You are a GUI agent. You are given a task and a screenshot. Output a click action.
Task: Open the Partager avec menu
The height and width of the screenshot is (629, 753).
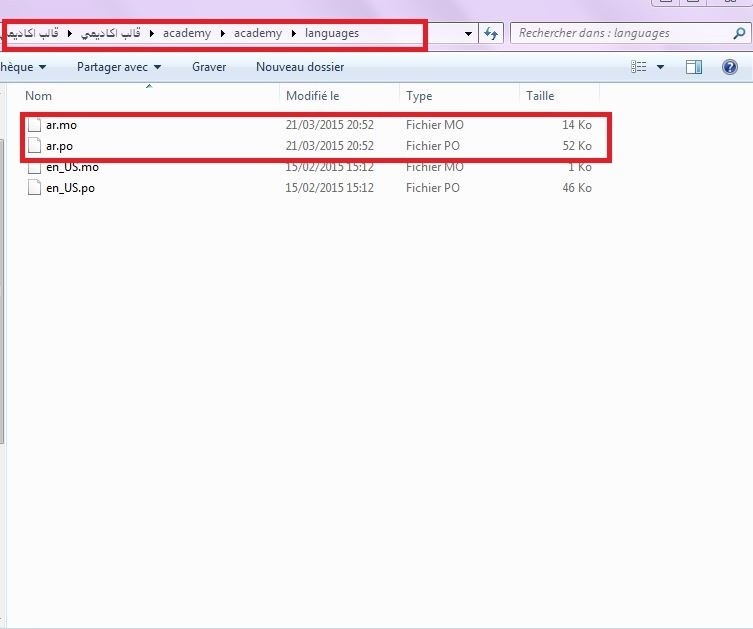(x=118, y=67)
